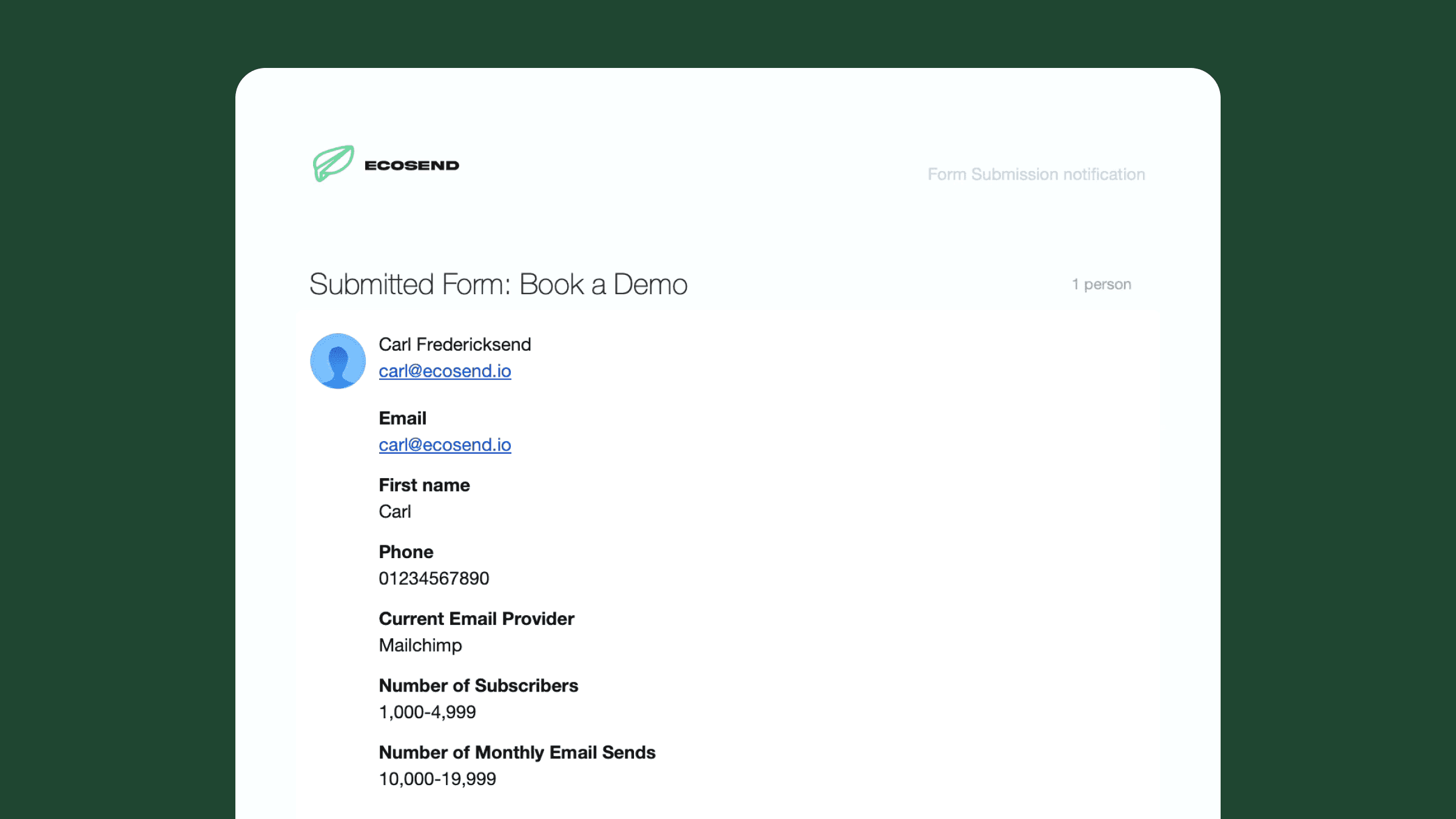This screenshot has width=1456, height=819.
Task: Click the 'Phone' field label
Action: tap(406, 551)
